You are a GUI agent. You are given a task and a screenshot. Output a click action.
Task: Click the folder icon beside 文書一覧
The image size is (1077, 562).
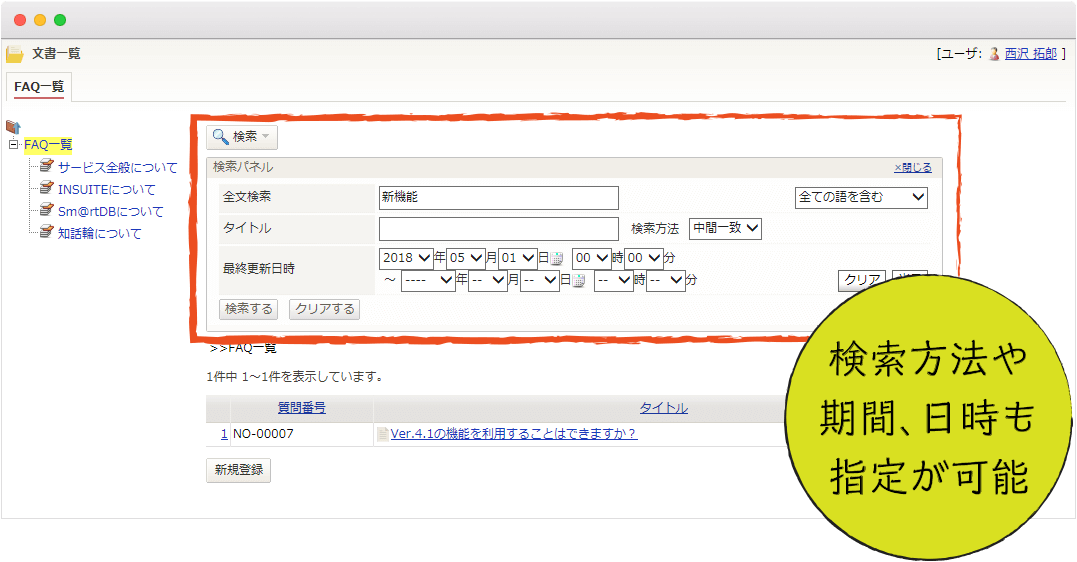(14, 54)
